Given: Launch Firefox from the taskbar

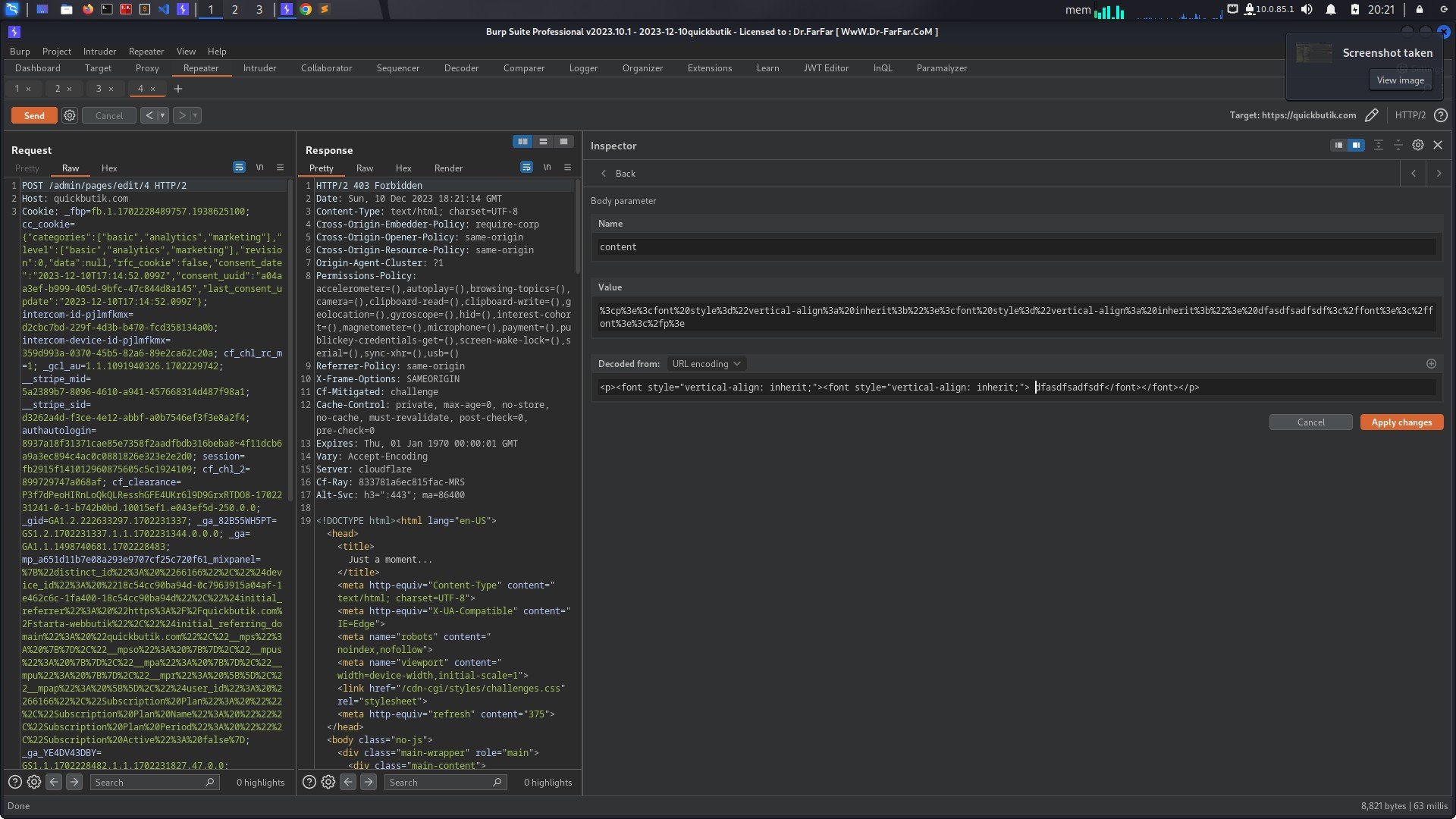Looking at the screenshot, I should click(87, 9).
